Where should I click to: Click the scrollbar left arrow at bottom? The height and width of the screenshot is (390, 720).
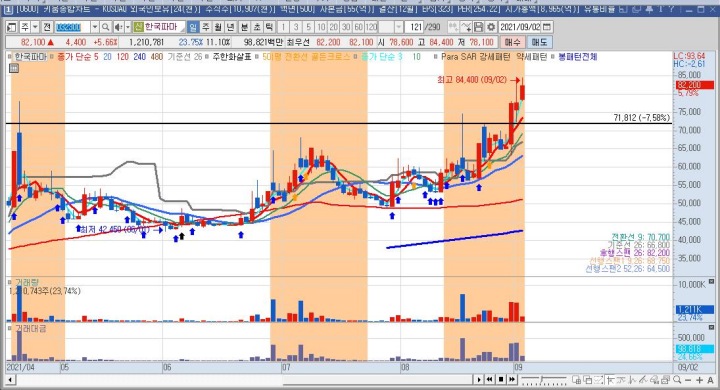click(x=10, y=380)
